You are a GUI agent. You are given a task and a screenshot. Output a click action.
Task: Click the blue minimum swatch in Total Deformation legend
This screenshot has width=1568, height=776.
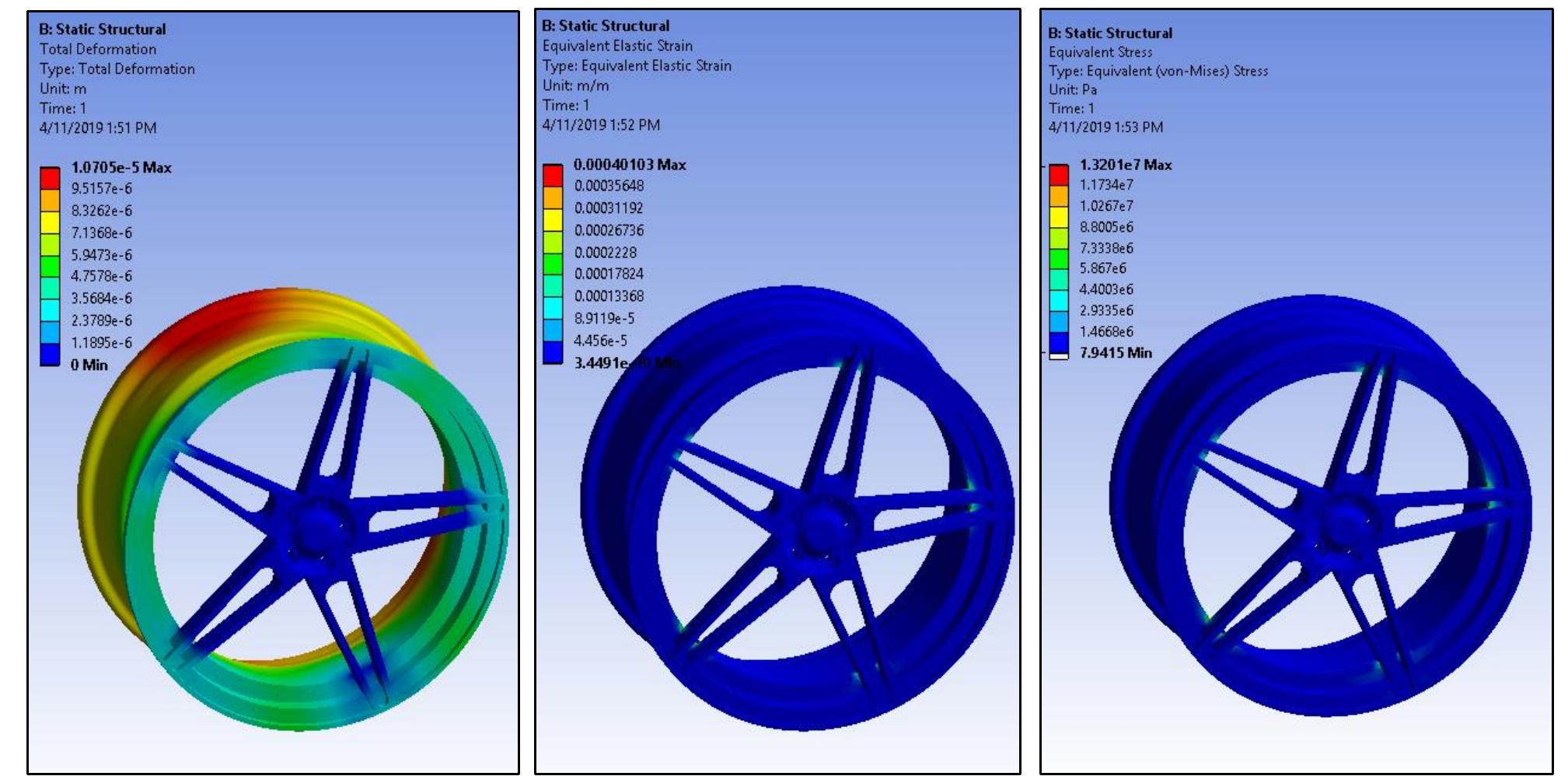[50, 355]
